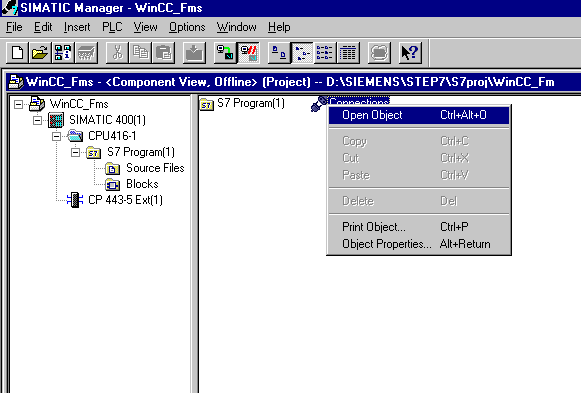Select Source Files label in tree

click(155, 168)
